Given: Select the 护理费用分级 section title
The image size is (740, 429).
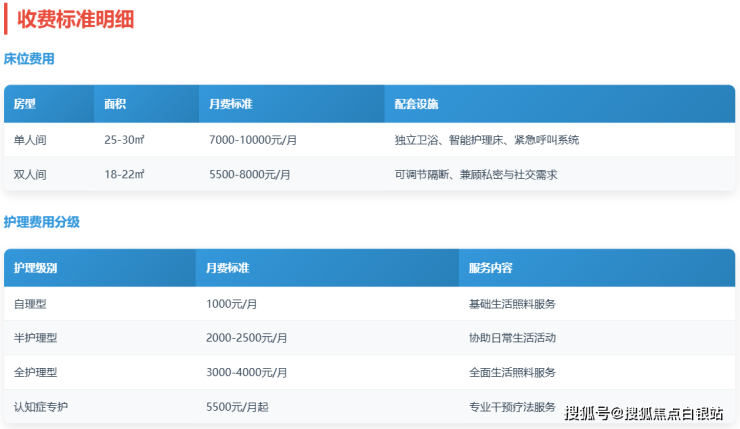Looking at the screenshot, I should click(x=42, y=222).
